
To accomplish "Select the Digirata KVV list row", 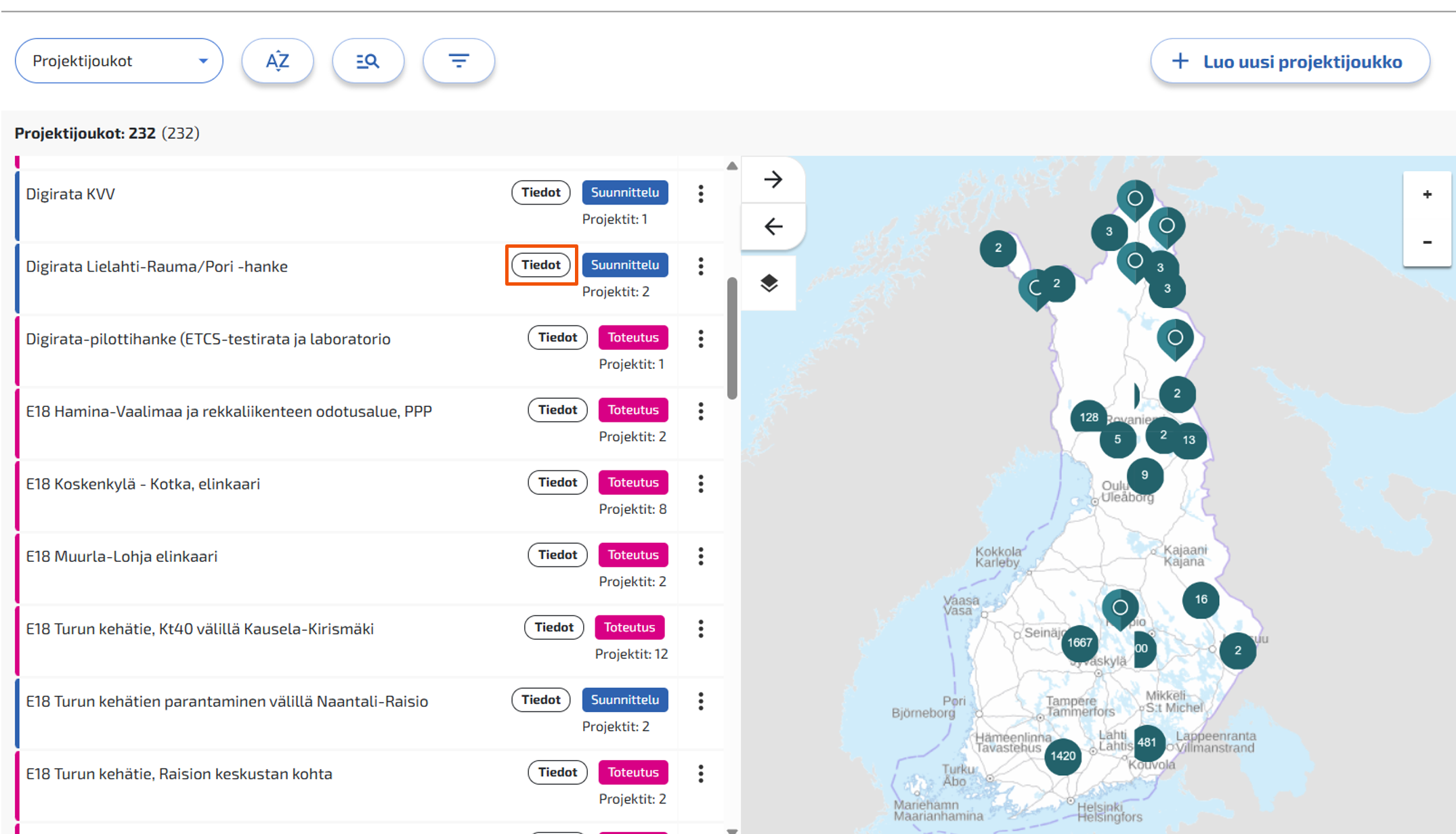I will [369, 206].
